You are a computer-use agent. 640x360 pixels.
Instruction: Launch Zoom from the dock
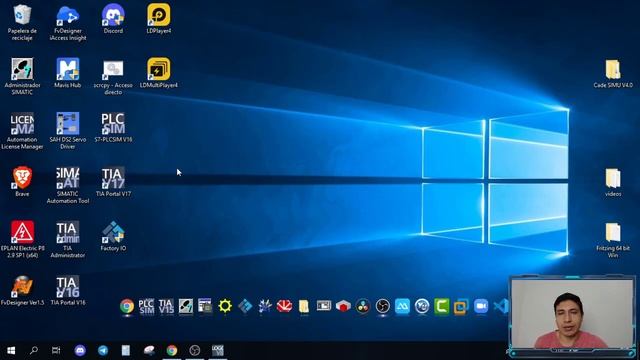pyautogui.click(x=481, y=306)
